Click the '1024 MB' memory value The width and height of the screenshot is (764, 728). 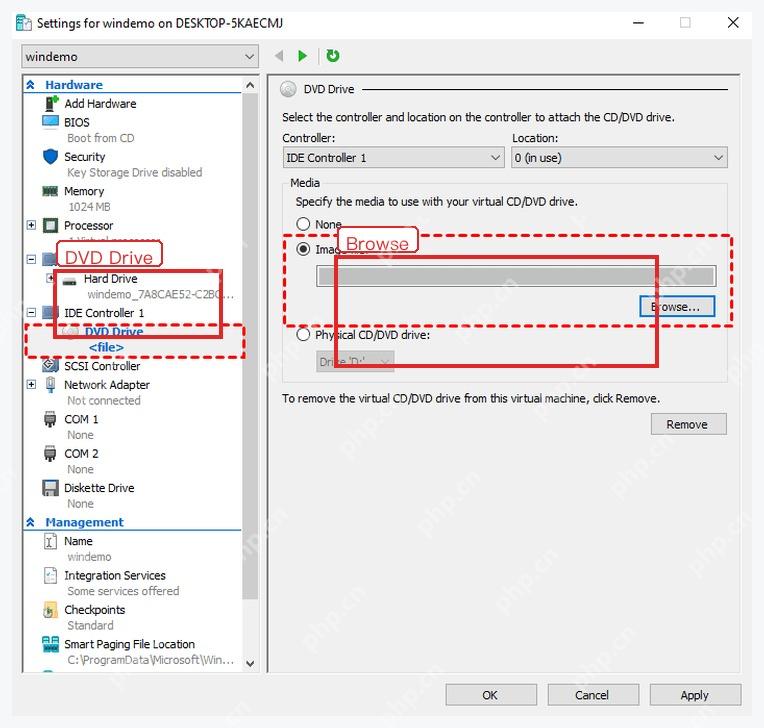pyautogui.click(x=90, y=207)
